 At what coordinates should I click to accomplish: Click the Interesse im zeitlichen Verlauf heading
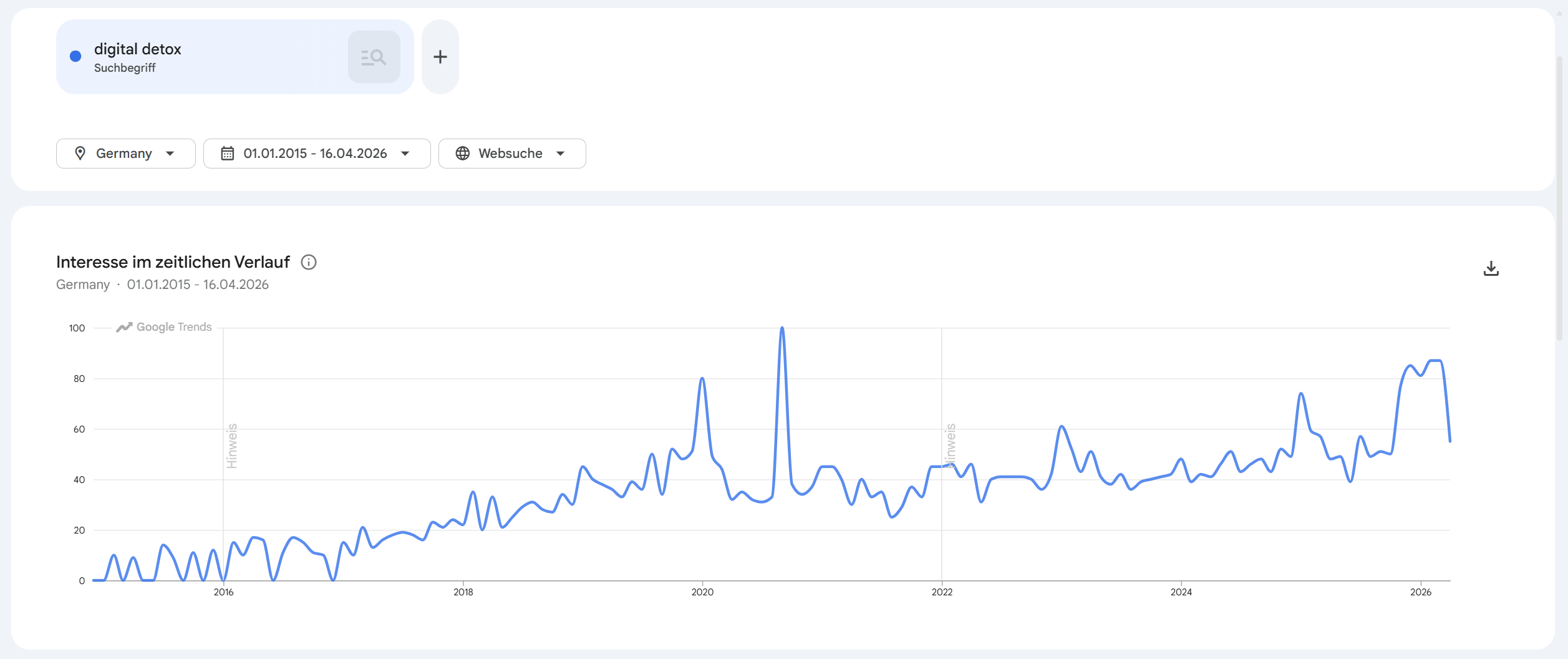point(173,262)
